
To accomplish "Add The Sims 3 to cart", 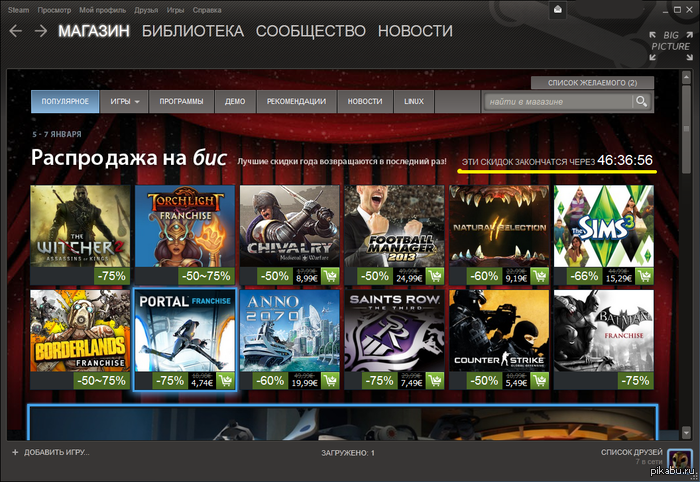I will 644,276.
